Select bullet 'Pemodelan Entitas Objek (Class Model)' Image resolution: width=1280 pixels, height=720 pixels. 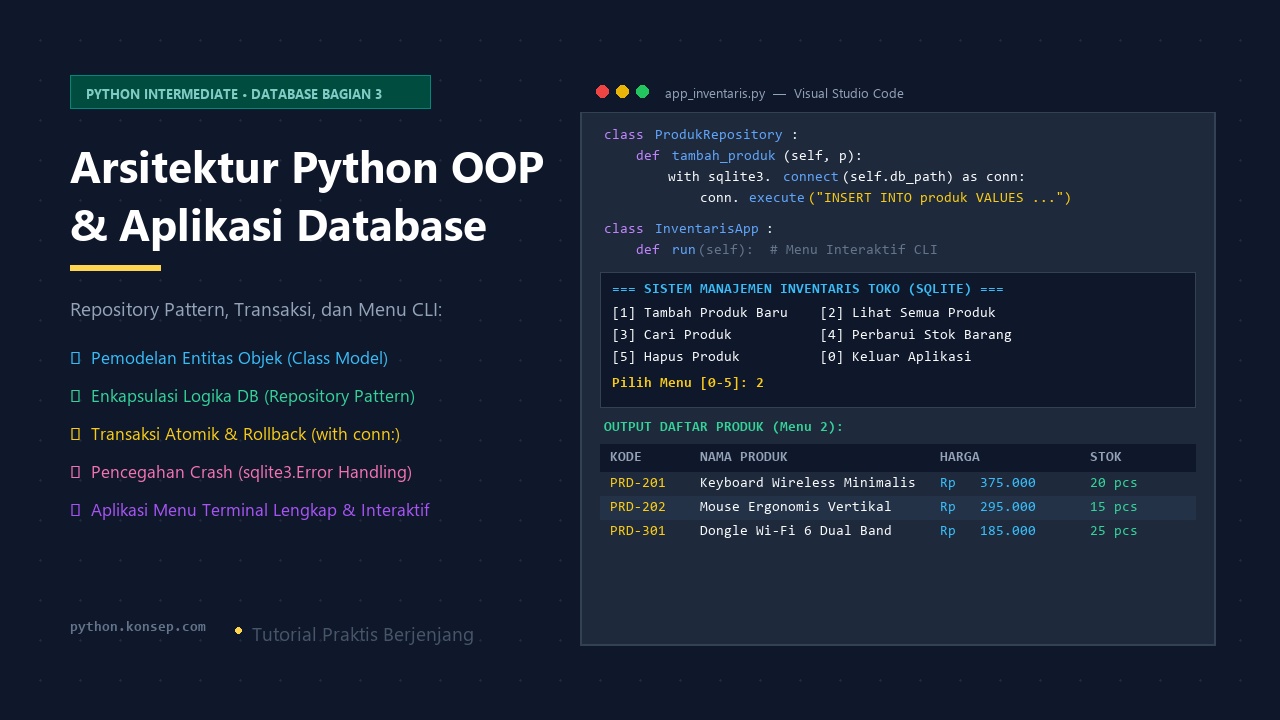[239, 358]
